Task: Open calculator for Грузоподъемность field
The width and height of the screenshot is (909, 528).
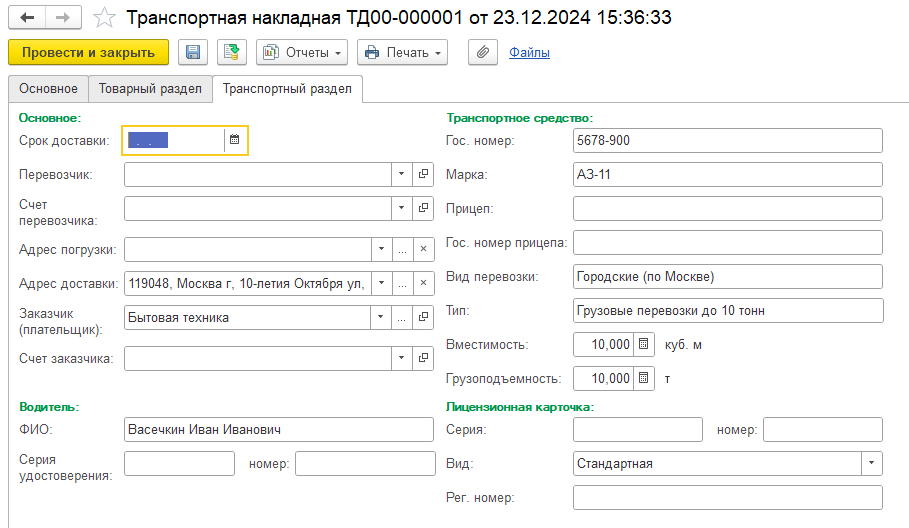Action: tap(644, 379)
